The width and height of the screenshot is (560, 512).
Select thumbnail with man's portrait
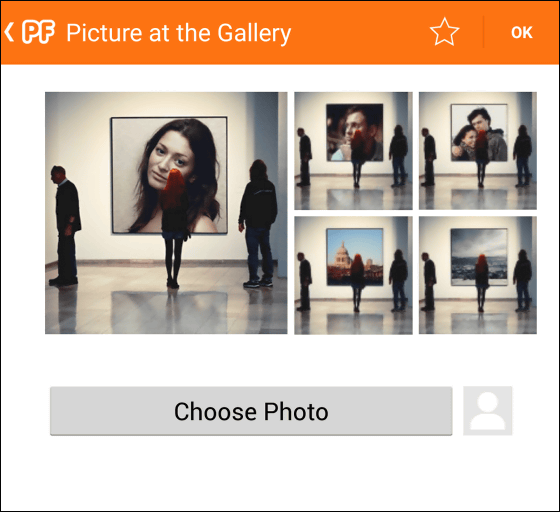point(353,151)
